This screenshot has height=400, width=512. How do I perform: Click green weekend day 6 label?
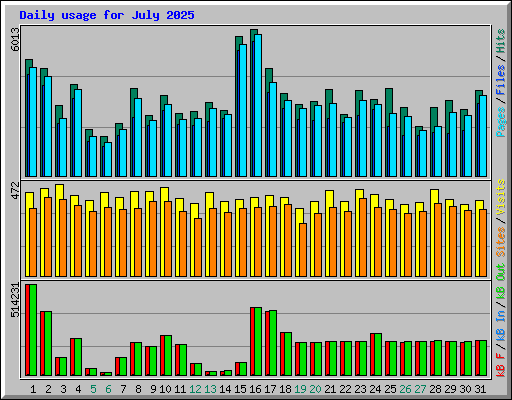click(108, 389)
